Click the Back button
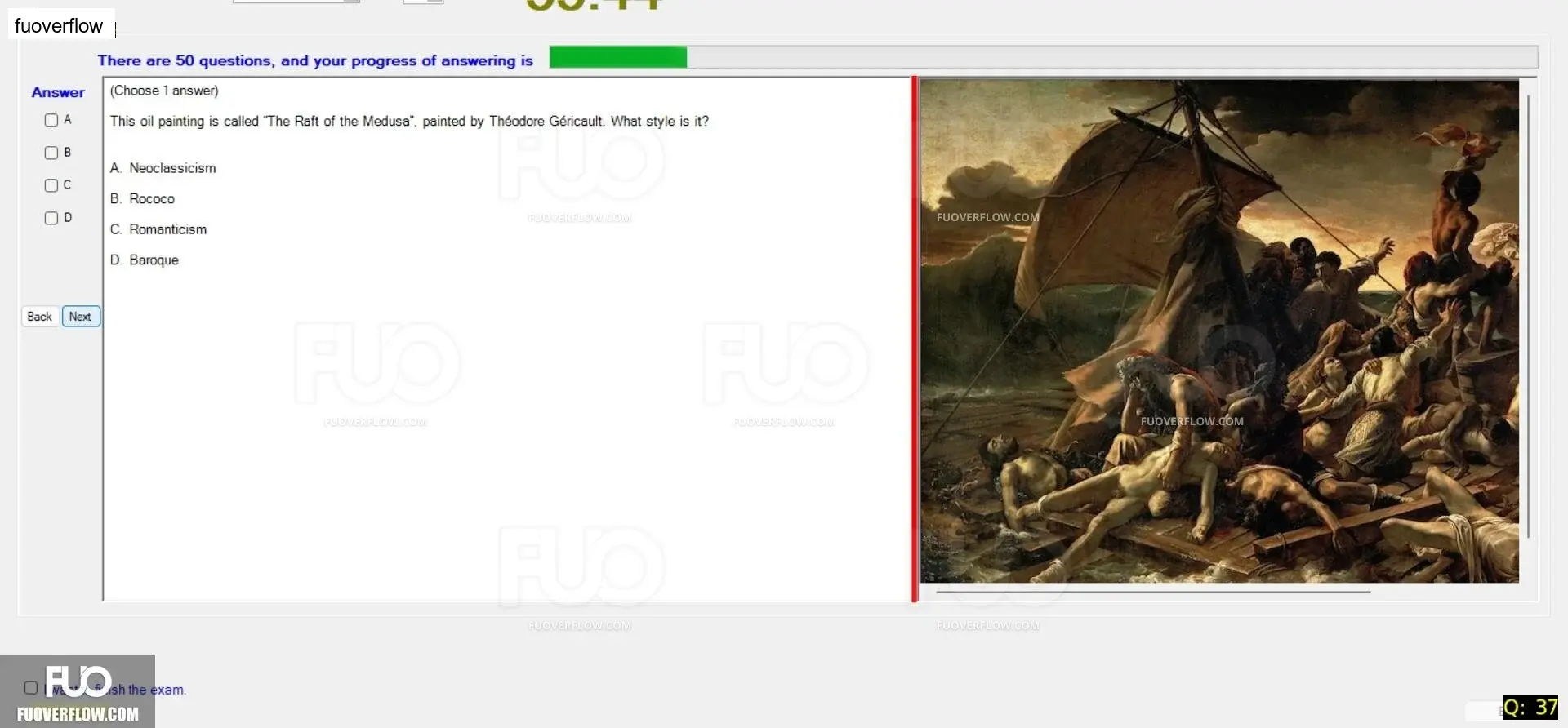This screenshot has height=728, width=1568. tap(39, 317)
